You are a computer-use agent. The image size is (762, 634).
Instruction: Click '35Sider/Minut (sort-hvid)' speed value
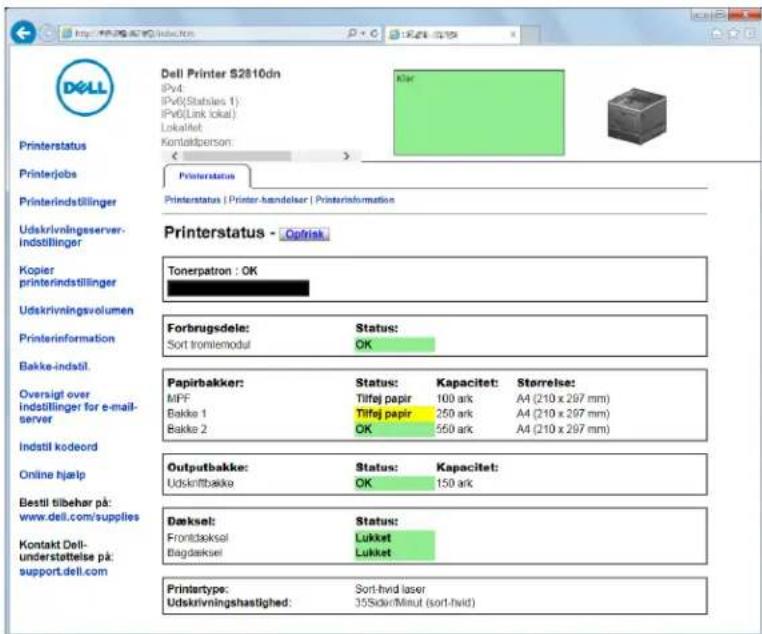coord(415,603)
